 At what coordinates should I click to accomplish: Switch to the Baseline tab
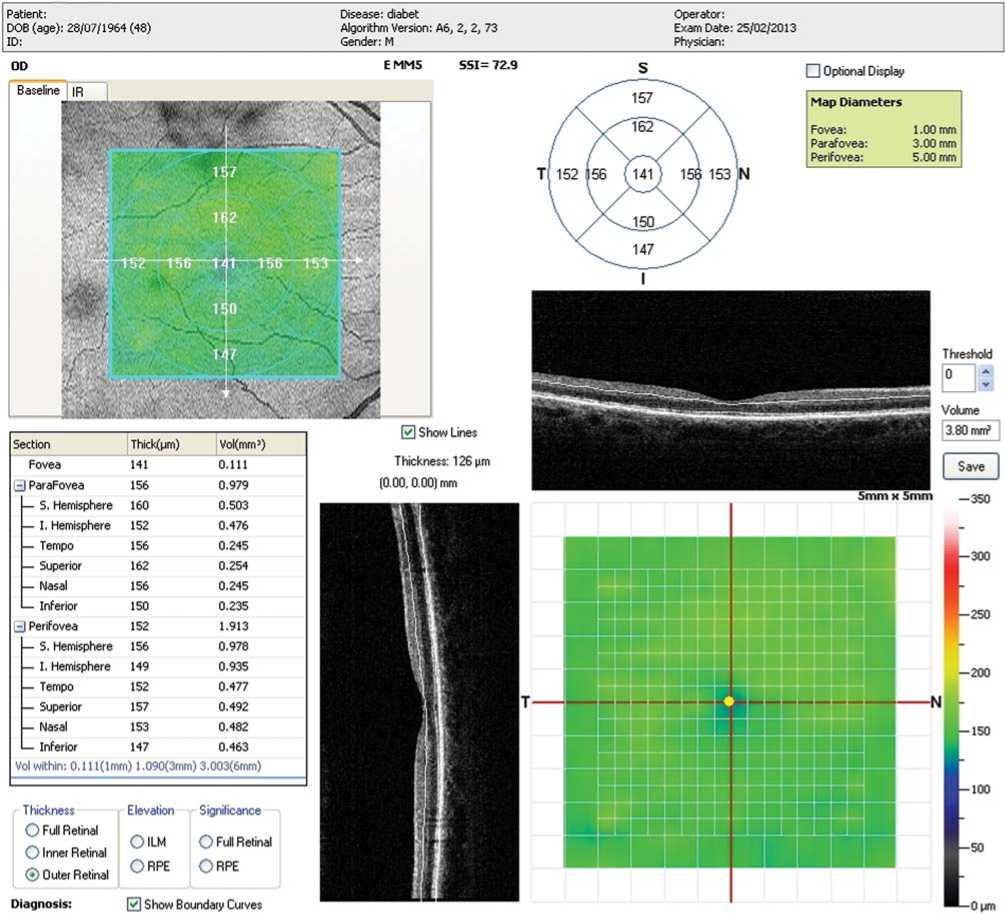(38, 90)
